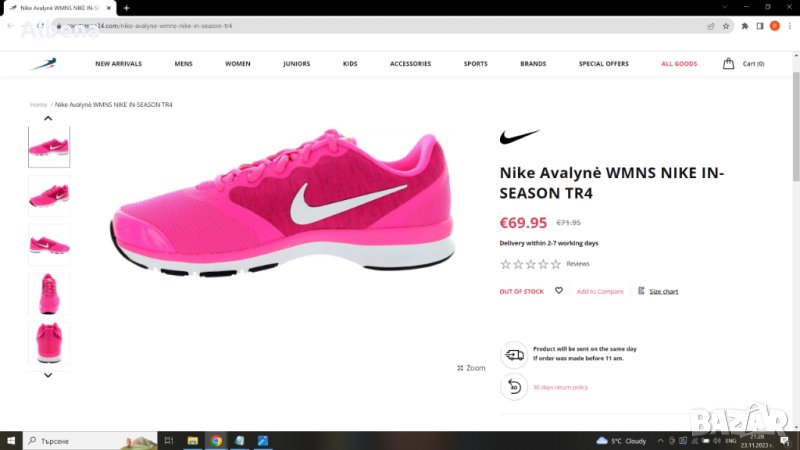Click the 30 days return icon

[x=513, y=387]
